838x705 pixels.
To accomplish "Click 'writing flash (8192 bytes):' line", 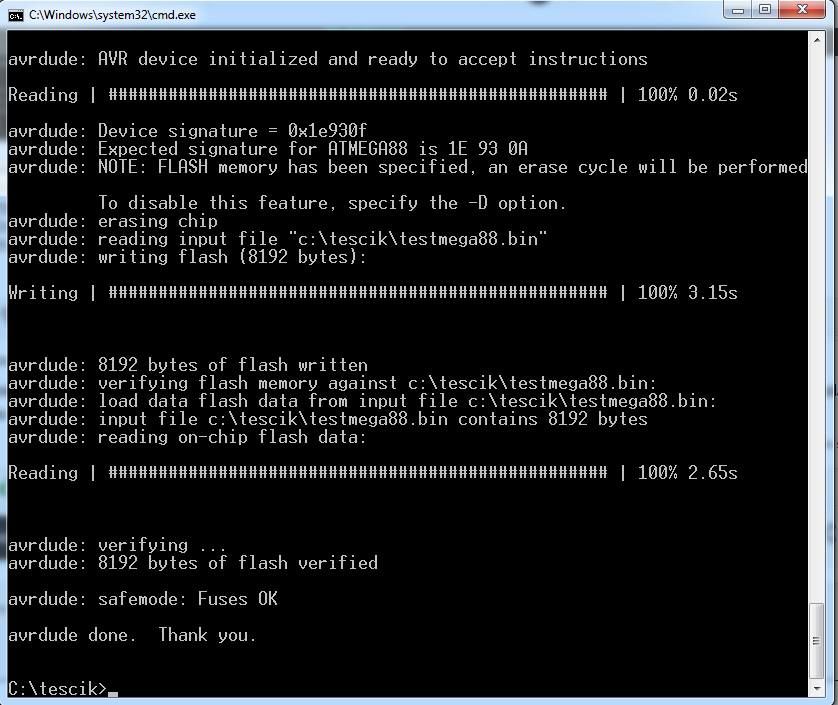I will tap(188, 257).
